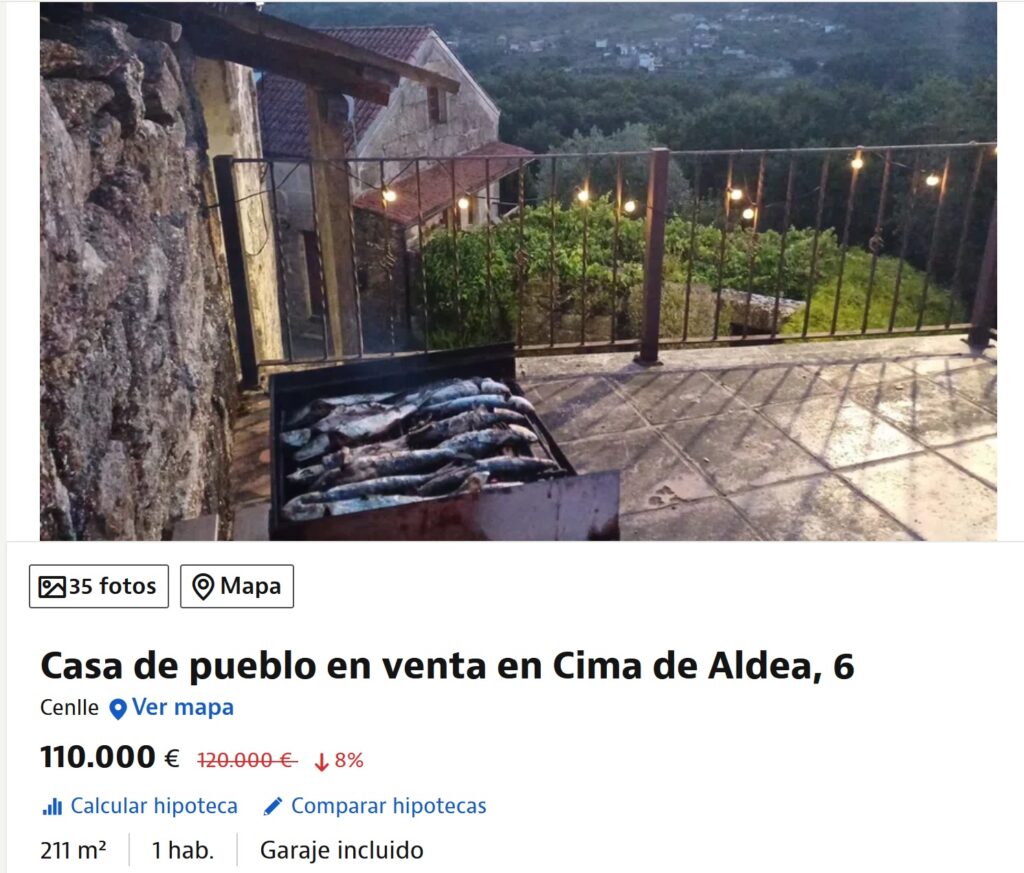Open the main terrace listing photo
Image resolution: width=1024 pixels, height=873 pixels.
(518, 272)
